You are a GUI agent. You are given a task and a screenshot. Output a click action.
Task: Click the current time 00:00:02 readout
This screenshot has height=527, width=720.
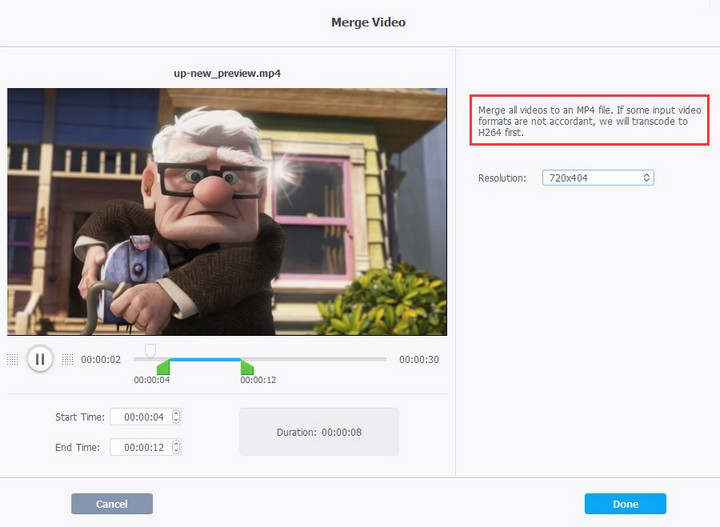[x=101, y=359]
